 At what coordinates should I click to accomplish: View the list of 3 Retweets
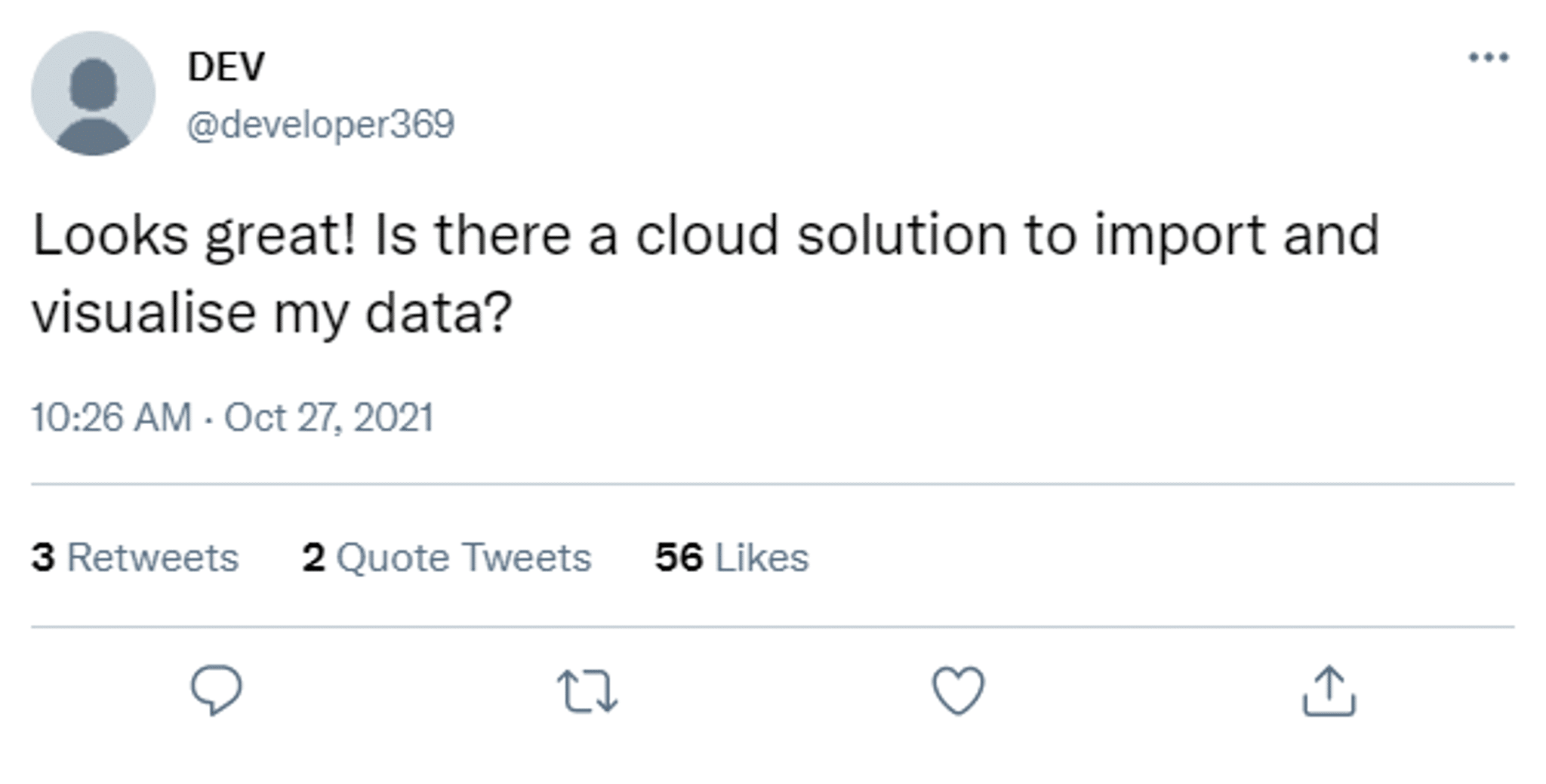(135, 558)
